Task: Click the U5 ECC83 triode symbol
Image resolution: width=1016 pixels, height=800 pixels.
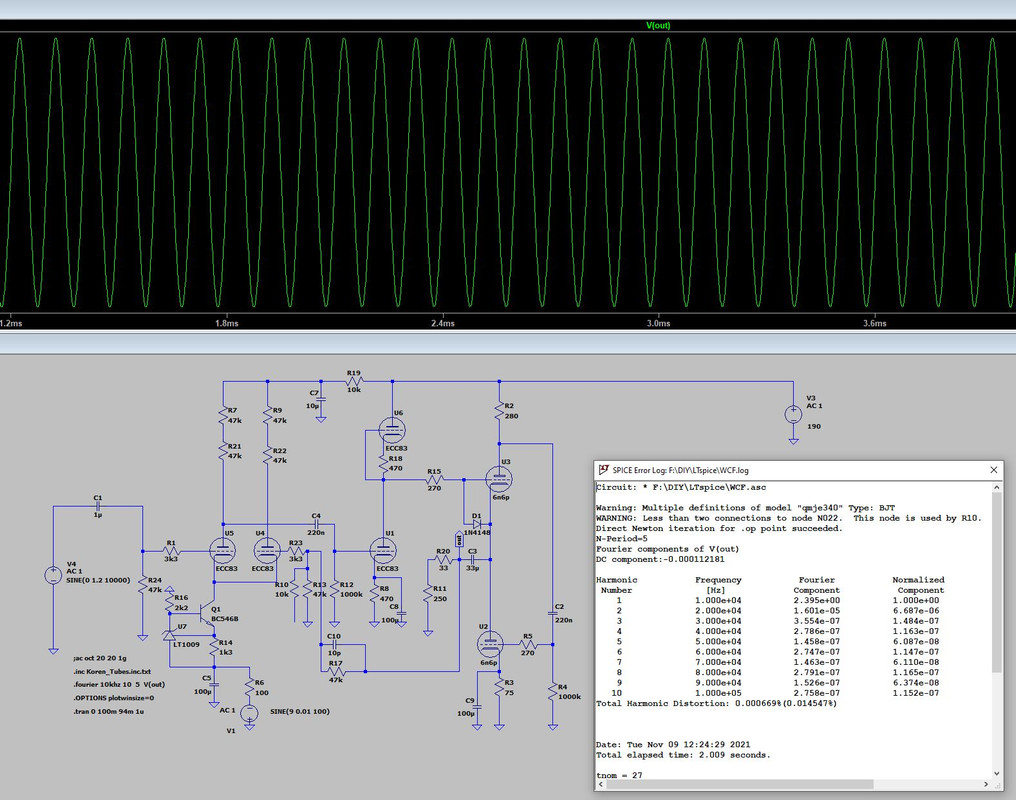Action: coord(222,551)
